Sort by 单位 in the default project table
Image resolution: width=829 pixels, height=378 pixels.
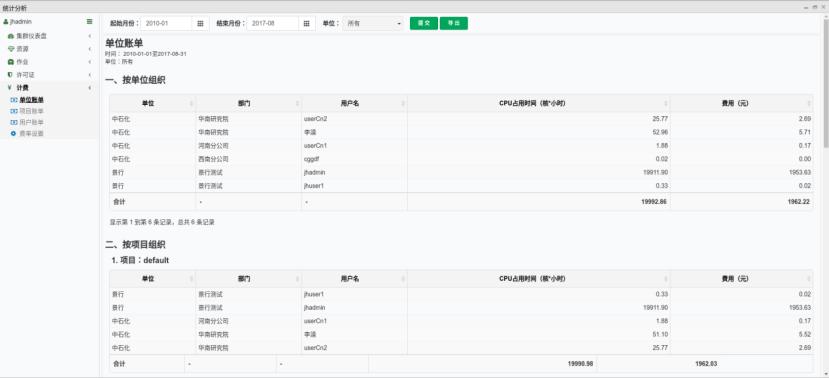pyautogui.click(x=152, y=279)
